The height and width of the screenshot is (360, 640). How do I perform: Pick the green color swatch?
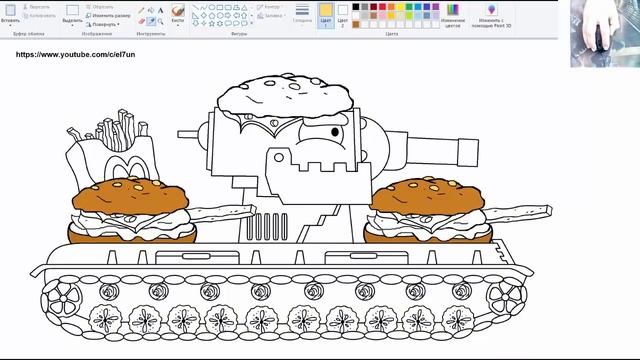[409, 7]
